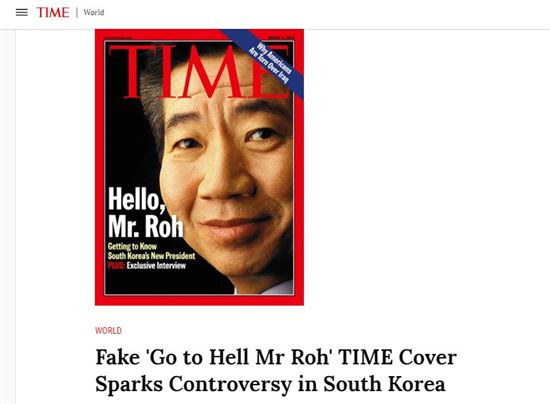The width and height of the screenshot is (550, 404).
Task: Click the gray strip left of the article
Action: coord(8,217)
